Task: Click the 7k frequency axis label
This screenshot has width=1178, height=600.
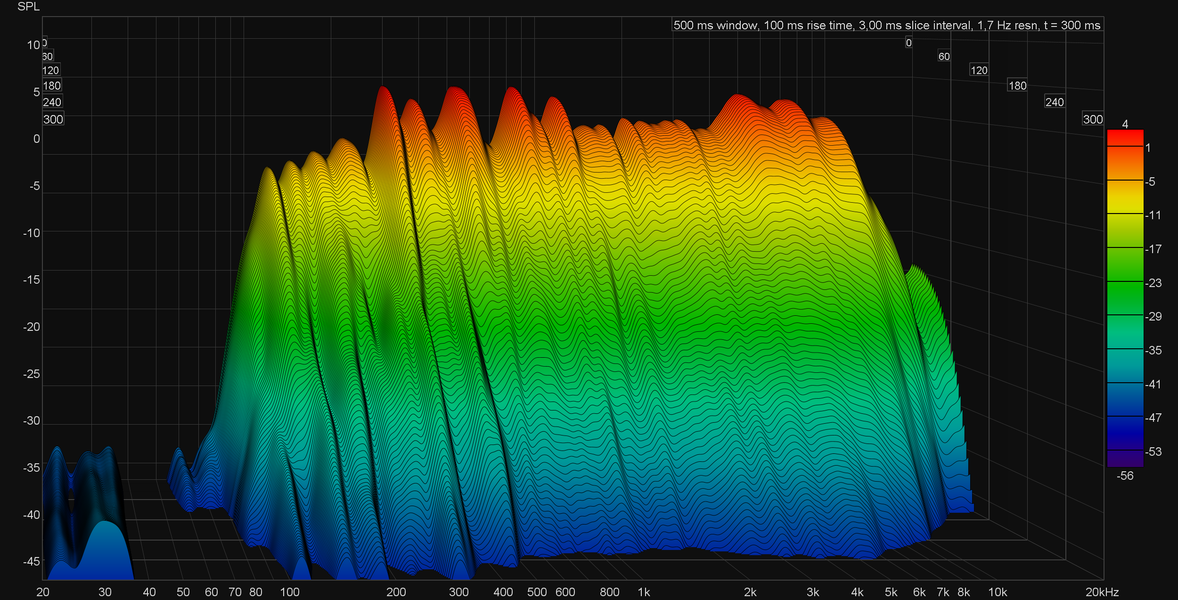Action: click(944, 592)
